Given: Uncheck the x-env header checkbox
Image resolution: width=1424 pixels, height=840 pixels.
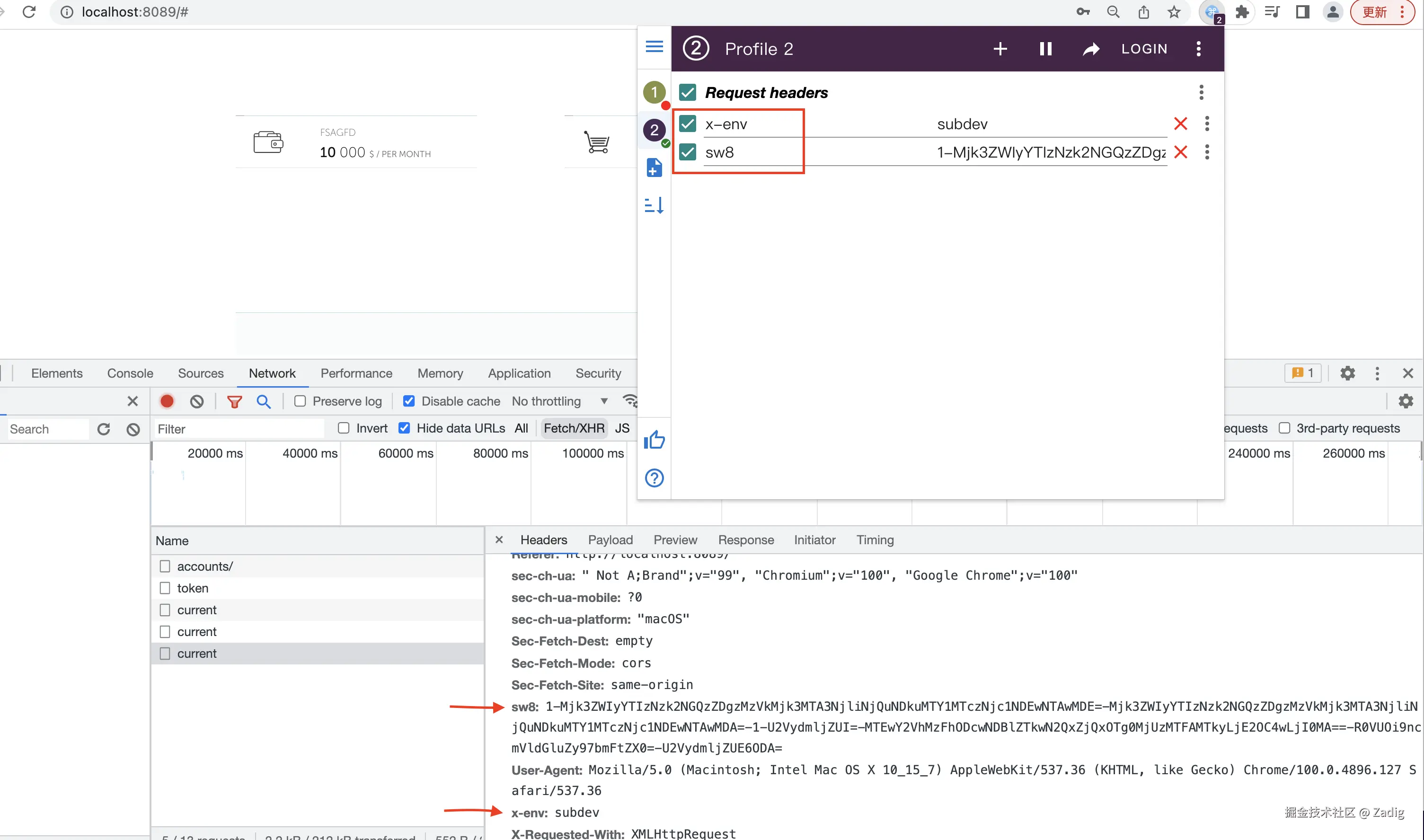Looking at the screenshot, I should click(688, 124).
